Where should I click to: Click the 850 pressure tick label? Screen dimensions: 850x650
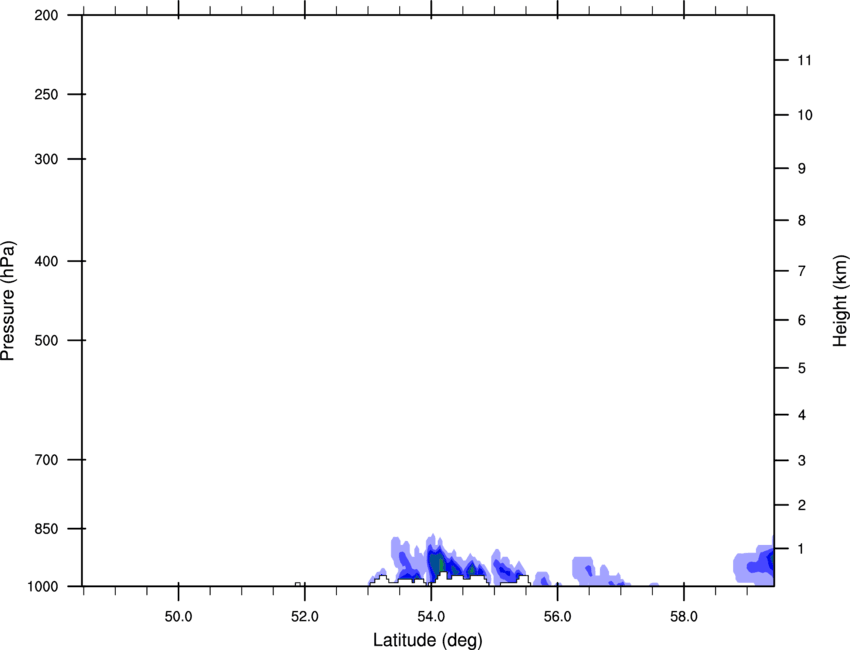[46, 528]
